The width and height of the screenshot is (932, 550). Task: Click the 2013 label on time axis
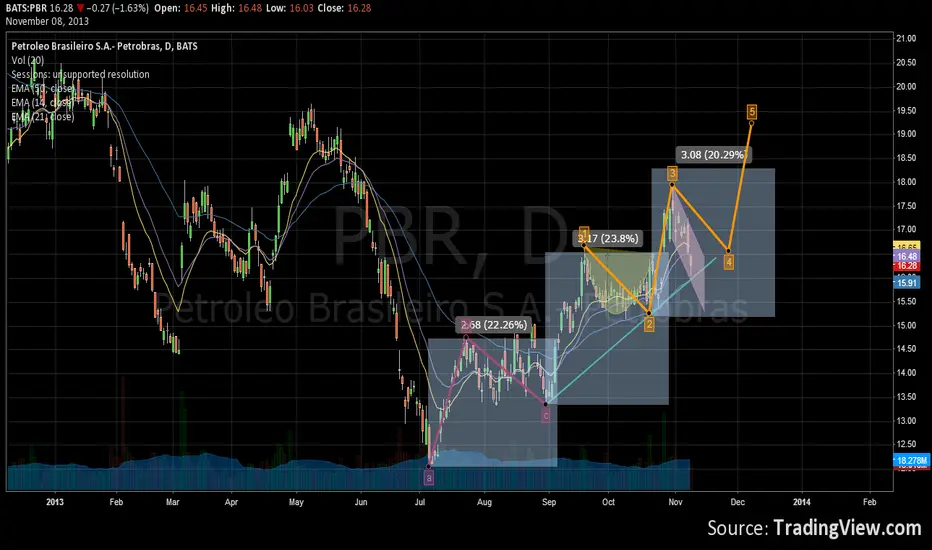[x=55, y=502]
